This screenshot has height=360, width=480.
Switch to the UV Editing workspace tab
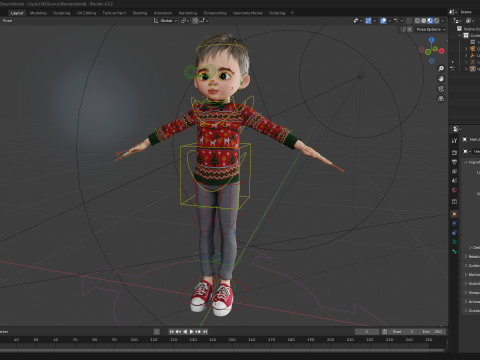86,13
